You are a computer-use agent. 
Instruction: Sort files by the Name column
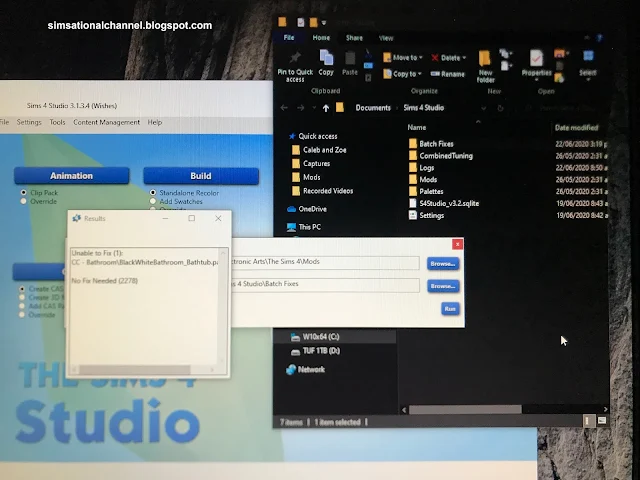417,127
